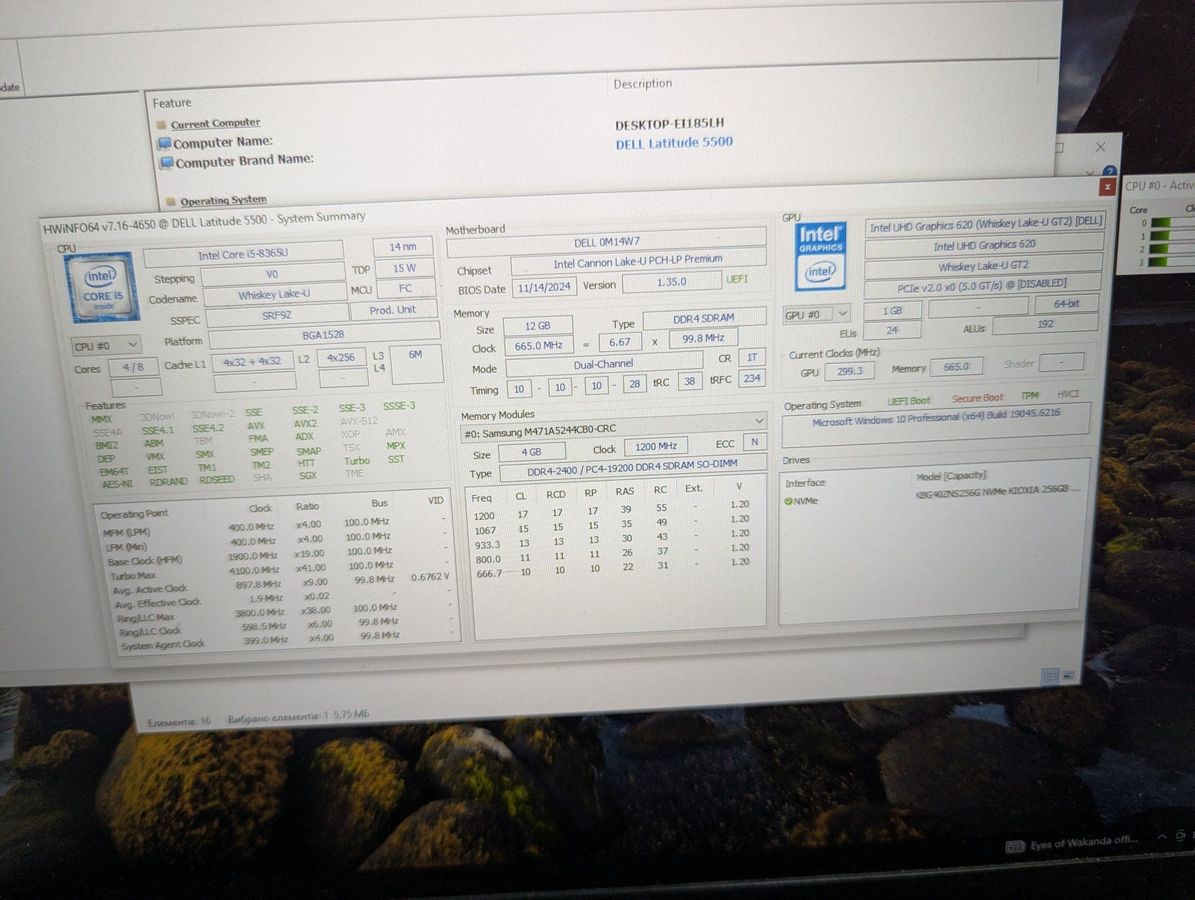The height and width of the screenshot is (900, 1195).
Task: Click the DELL Latitude 5500 link
Action: [x=674, y=143]
